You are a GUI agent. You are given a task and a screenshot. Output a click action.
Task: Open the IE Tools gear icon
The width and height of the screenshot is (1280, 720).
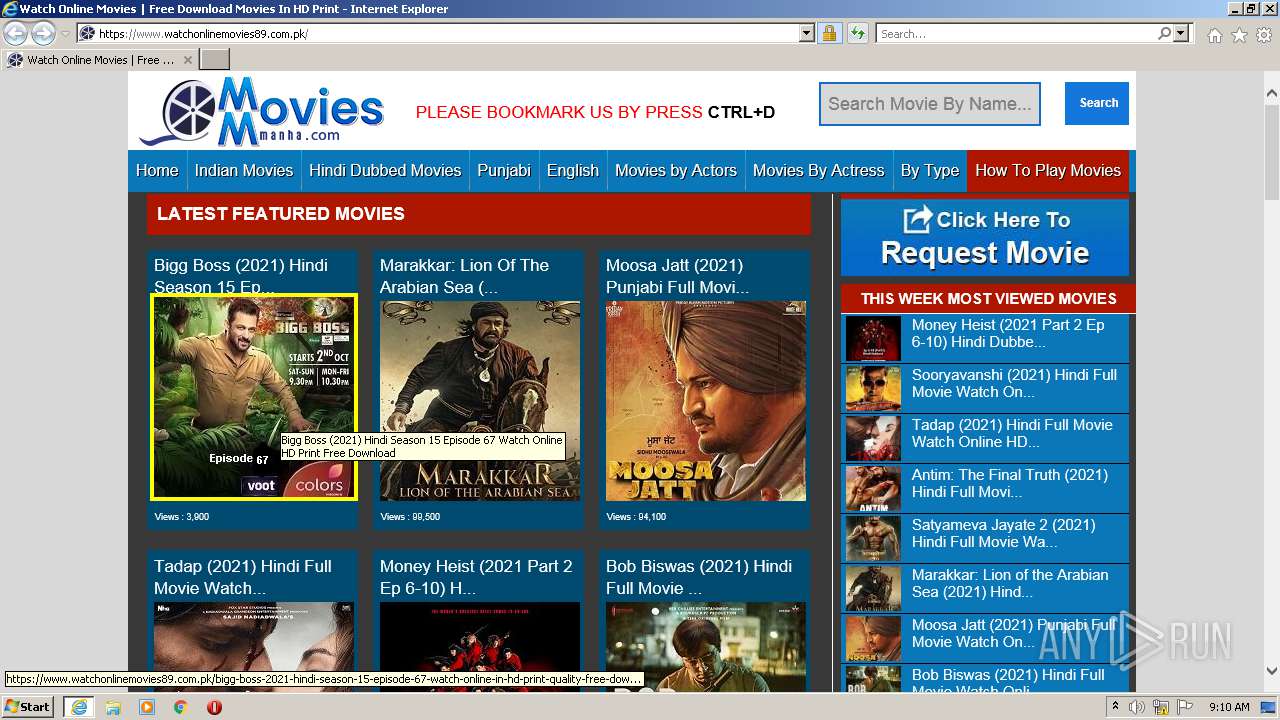pyautogui.click(x=1264, y=35)
